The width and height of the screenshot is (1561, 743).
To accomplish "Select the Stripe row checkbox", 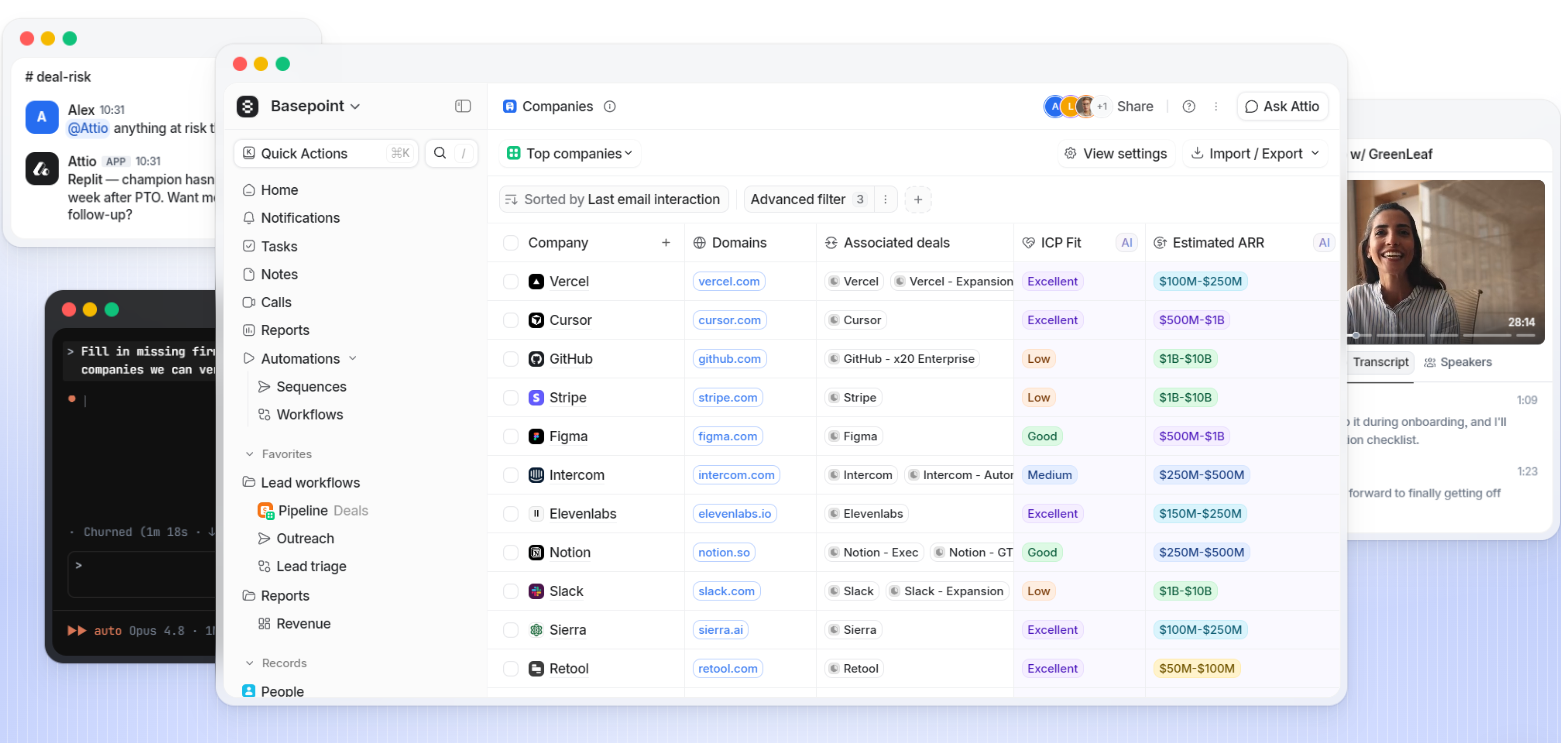I will [x=511, y=398].
